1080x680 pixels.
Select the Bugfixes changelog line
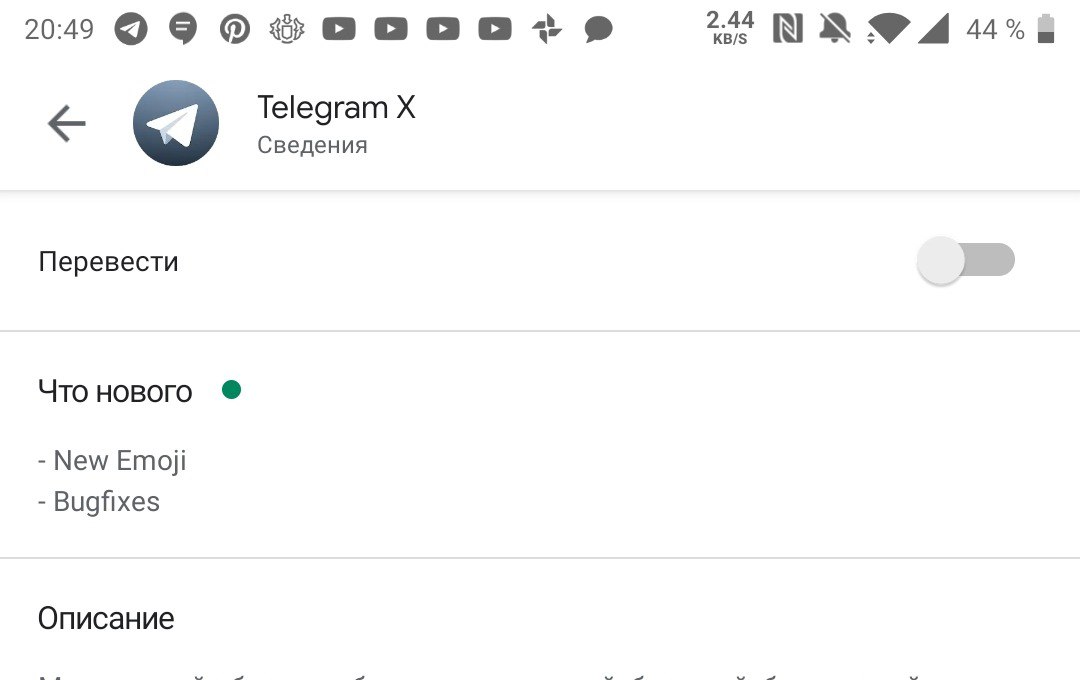point(99,502)
